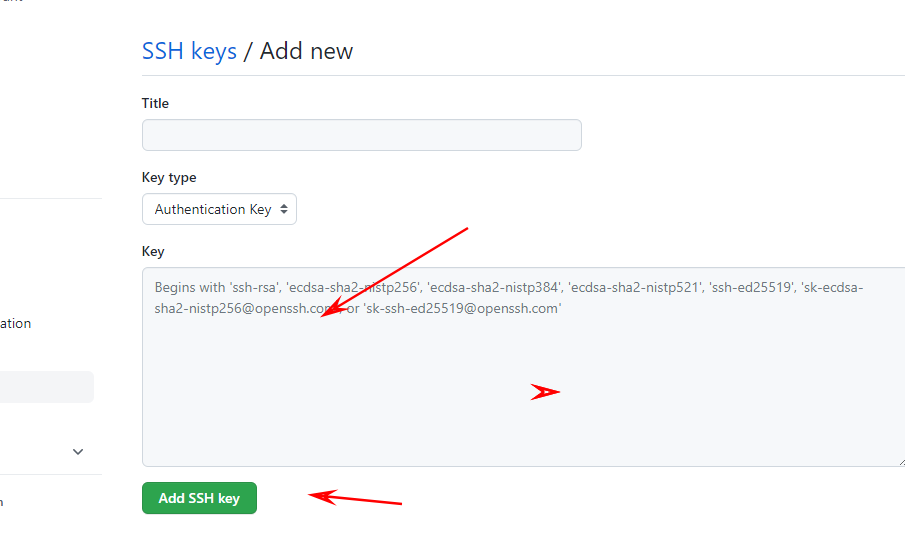Open the SSH keys breadcrumb link

point(189,51)
